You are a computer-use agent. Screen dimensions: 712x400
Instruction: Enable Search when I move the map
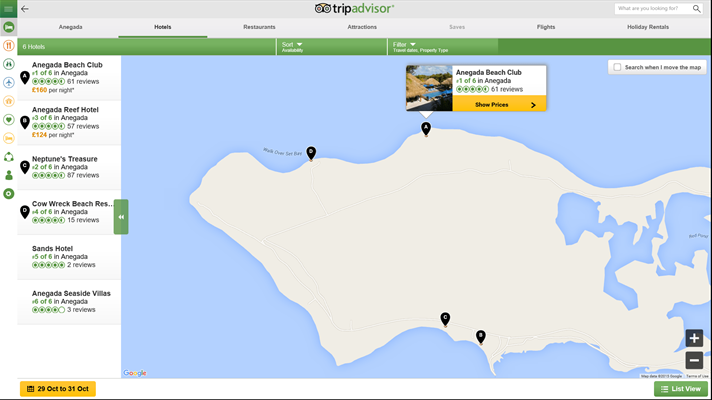617,67
